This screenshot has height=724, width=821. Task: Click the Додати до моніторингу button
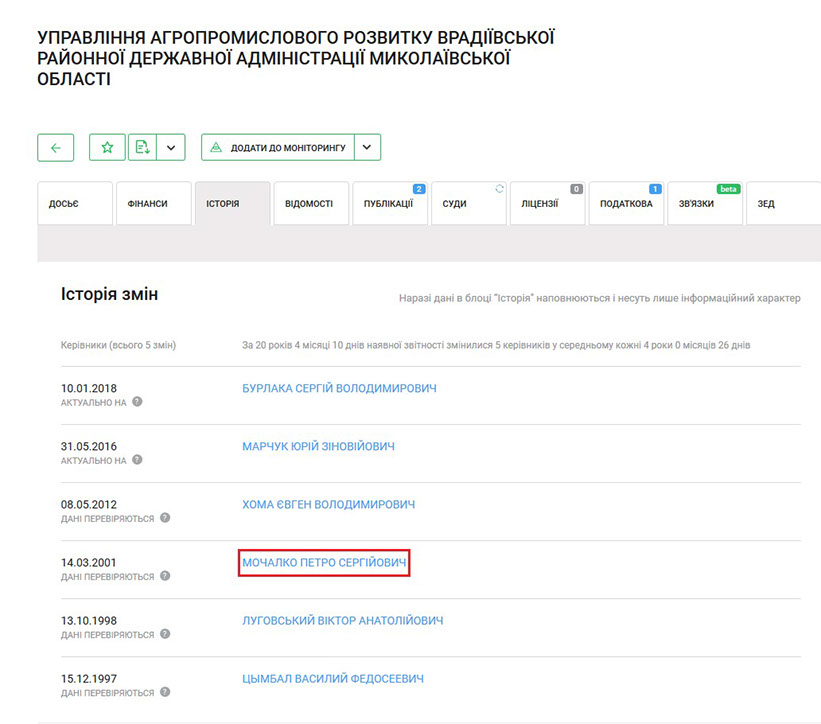pos(278,148)
